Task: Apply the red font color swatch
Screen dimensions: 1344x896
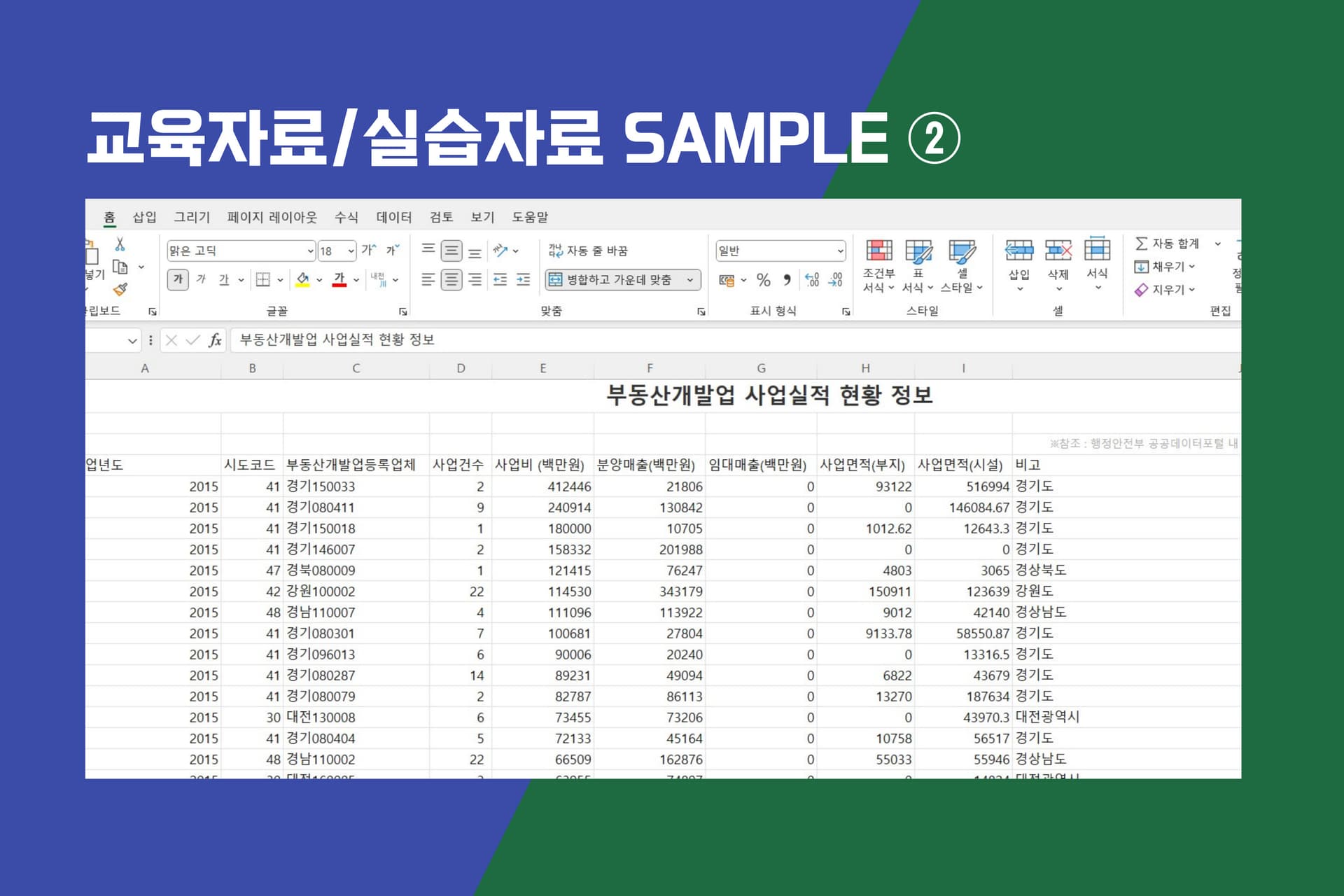Action: (339, 280)
